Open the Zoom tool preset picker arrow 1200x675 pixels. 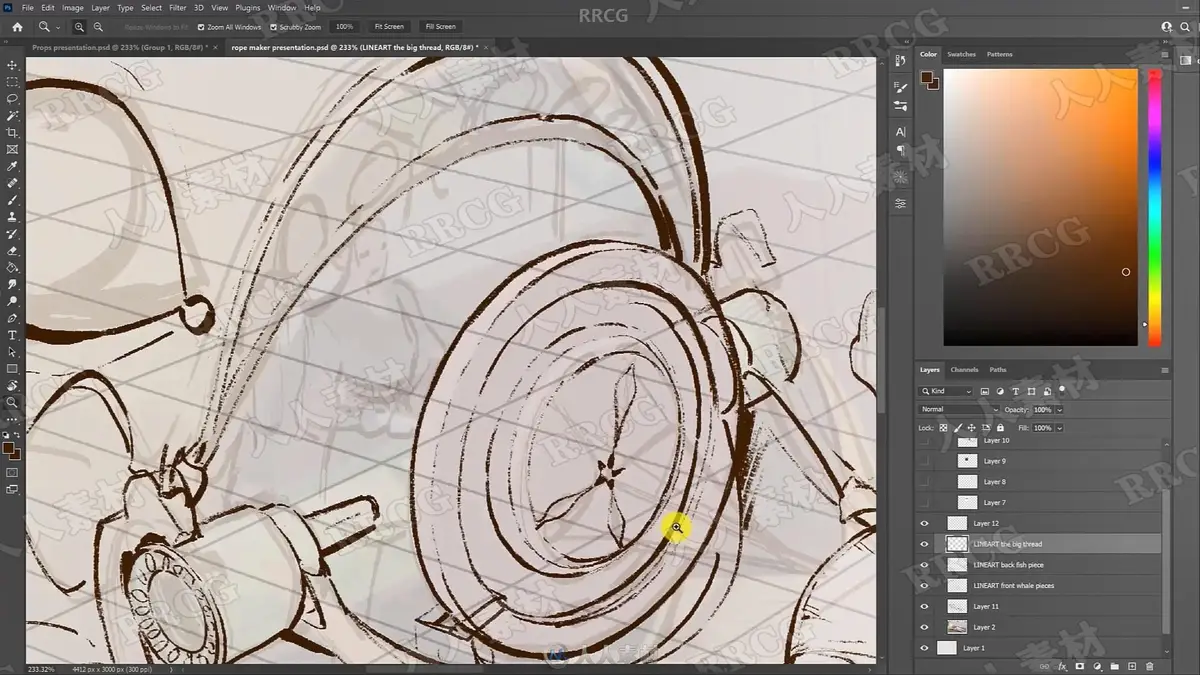58,27
